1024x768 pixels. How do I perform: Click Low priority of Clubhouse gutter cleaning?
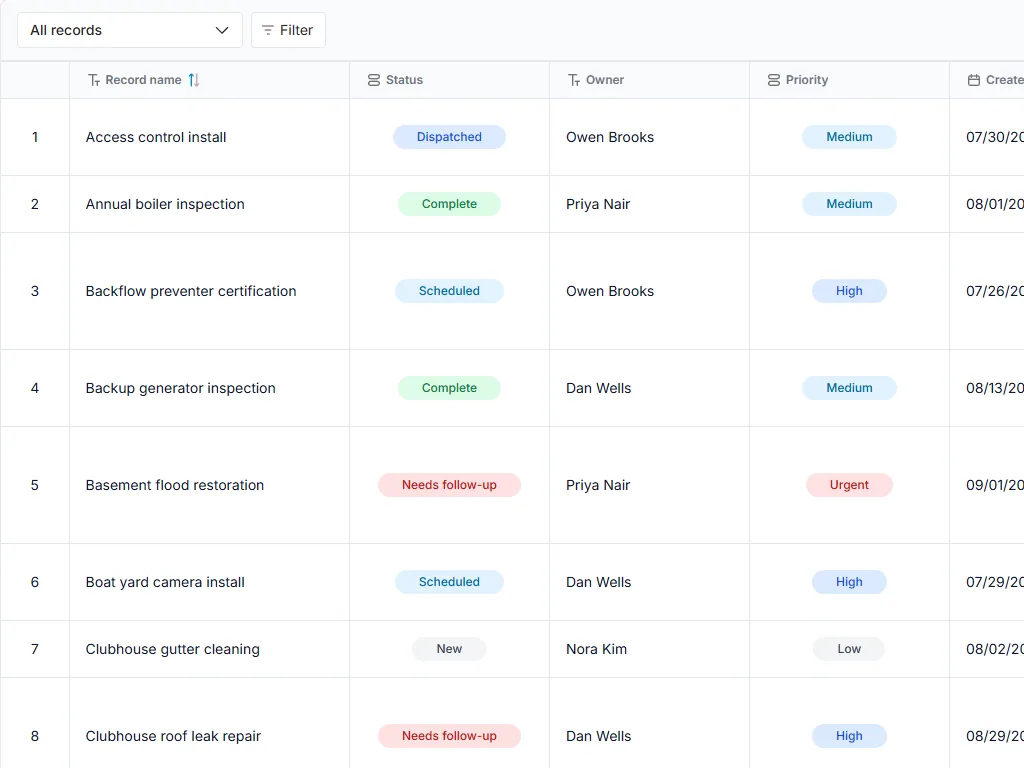click(849, 649)
